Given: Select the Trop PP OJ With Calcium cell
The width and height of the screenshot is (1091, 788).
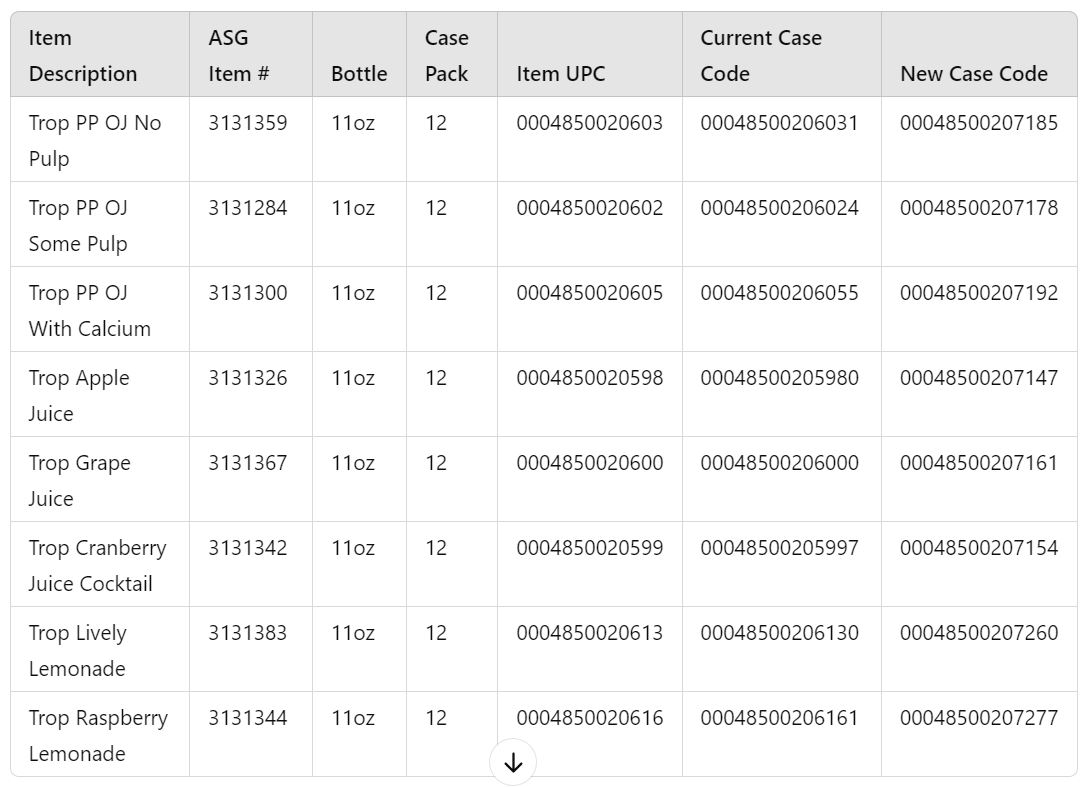Looking at the screenshot, I should point(90,310).
